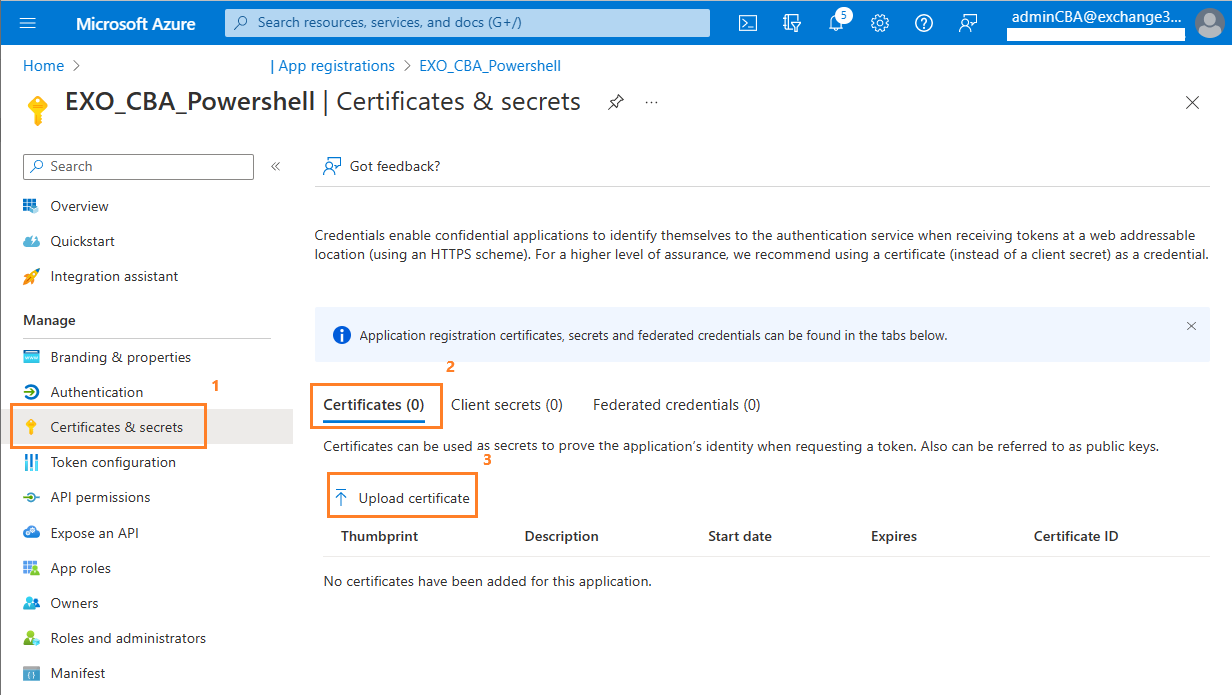The width and height of the screenshot is (1232, 695).
Task: Click 'No certificates have been added' text
Action: tap(488, 581)
